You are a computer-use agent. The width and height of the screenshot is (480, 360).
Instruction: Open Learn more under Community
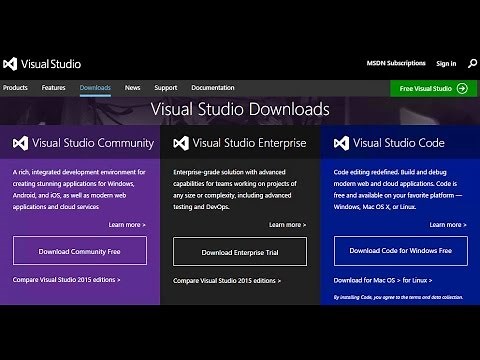pos(127,225)
